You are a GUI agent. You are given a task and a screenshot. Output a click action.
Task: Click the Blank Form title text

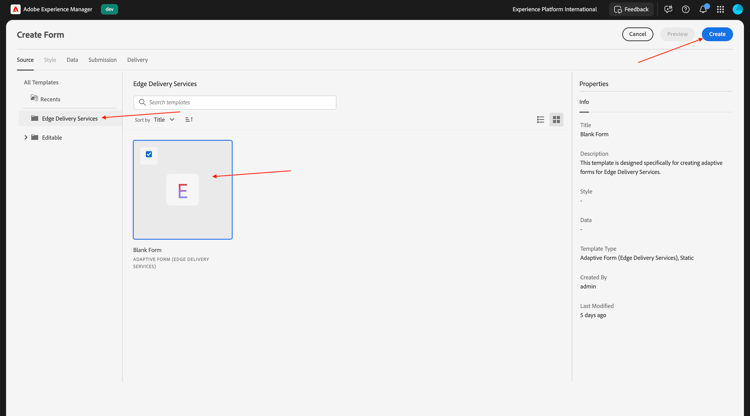147,250
